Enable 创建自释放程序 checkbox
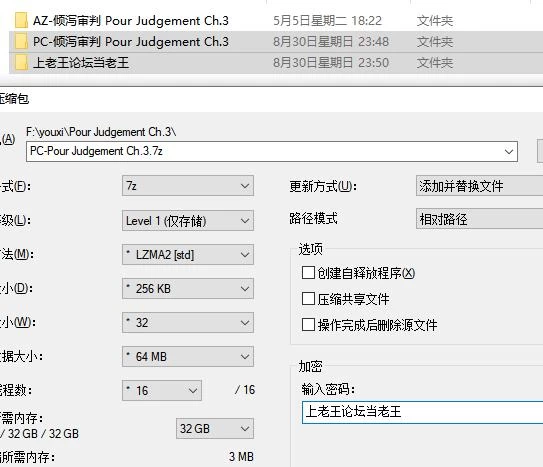This screenshot has width=543, height=467. coord(308,273)
